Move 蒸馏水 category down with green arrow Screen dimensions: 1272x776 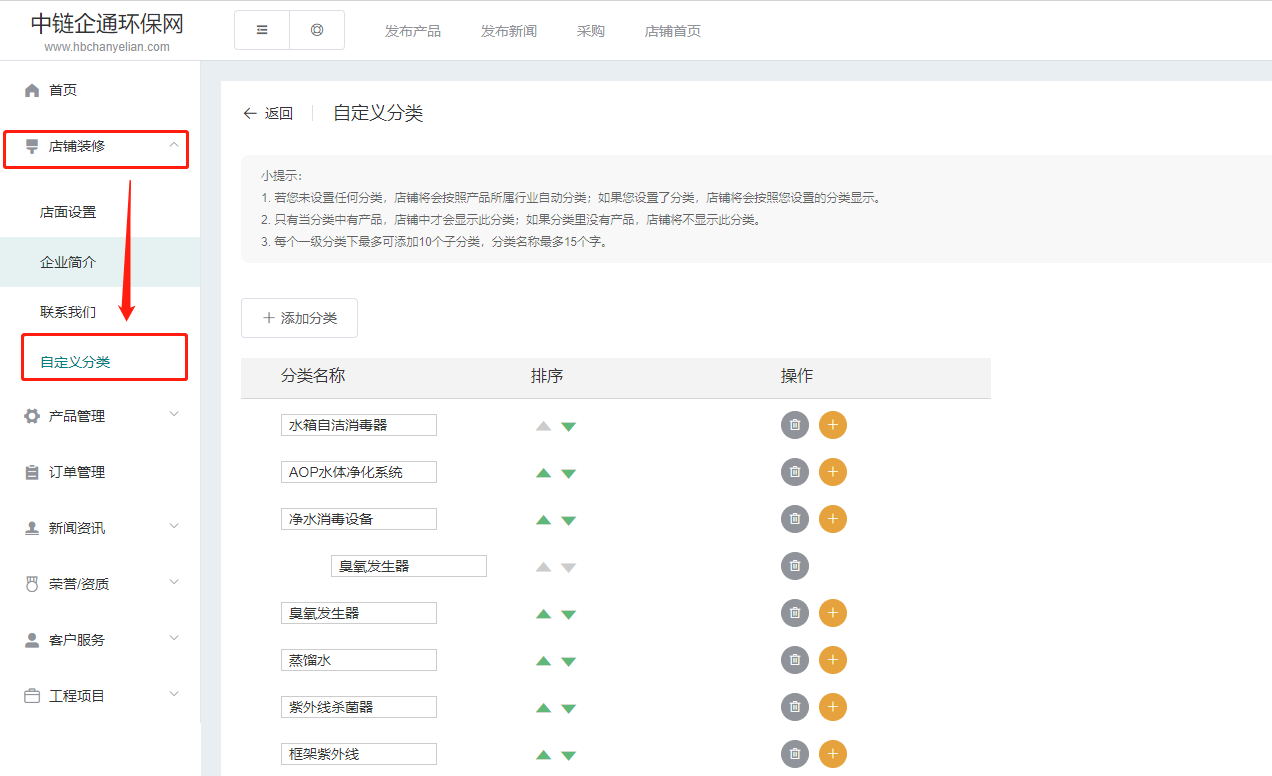[568, 661]
